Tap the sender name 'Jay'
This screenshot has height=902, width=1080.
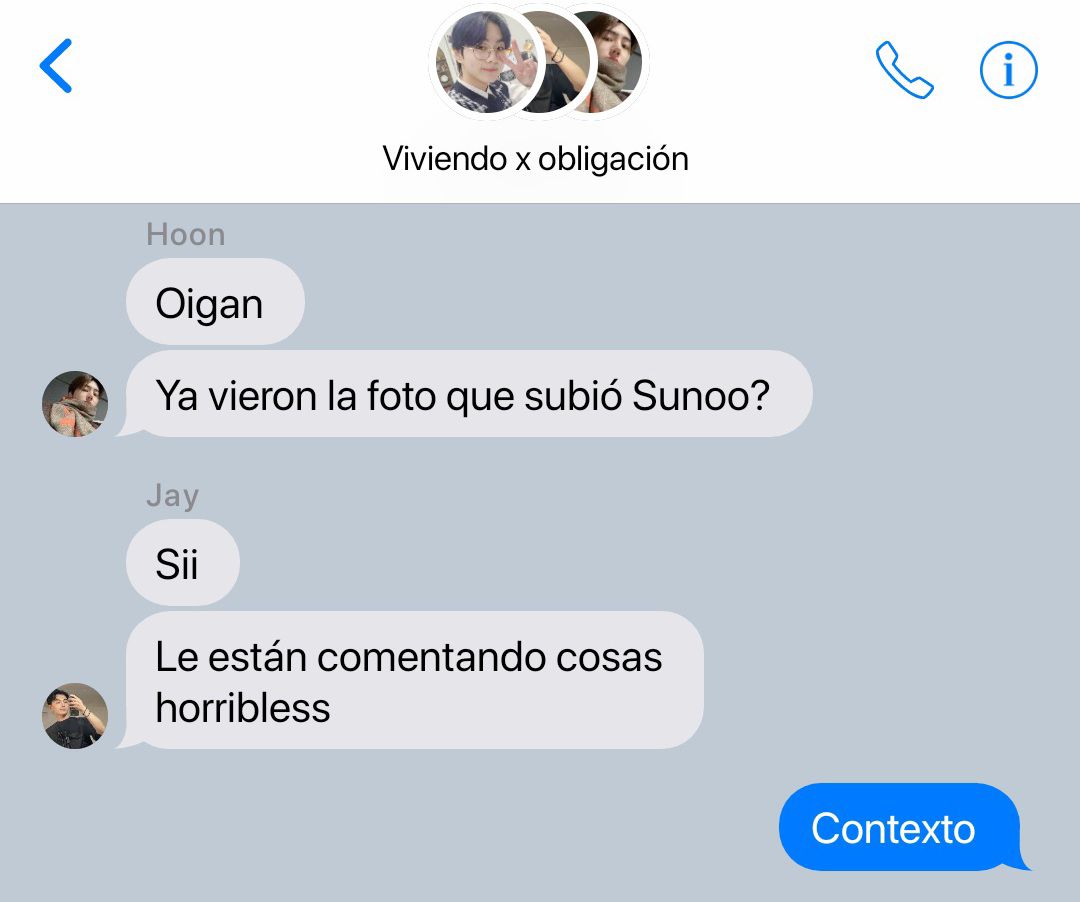[173, 496]
